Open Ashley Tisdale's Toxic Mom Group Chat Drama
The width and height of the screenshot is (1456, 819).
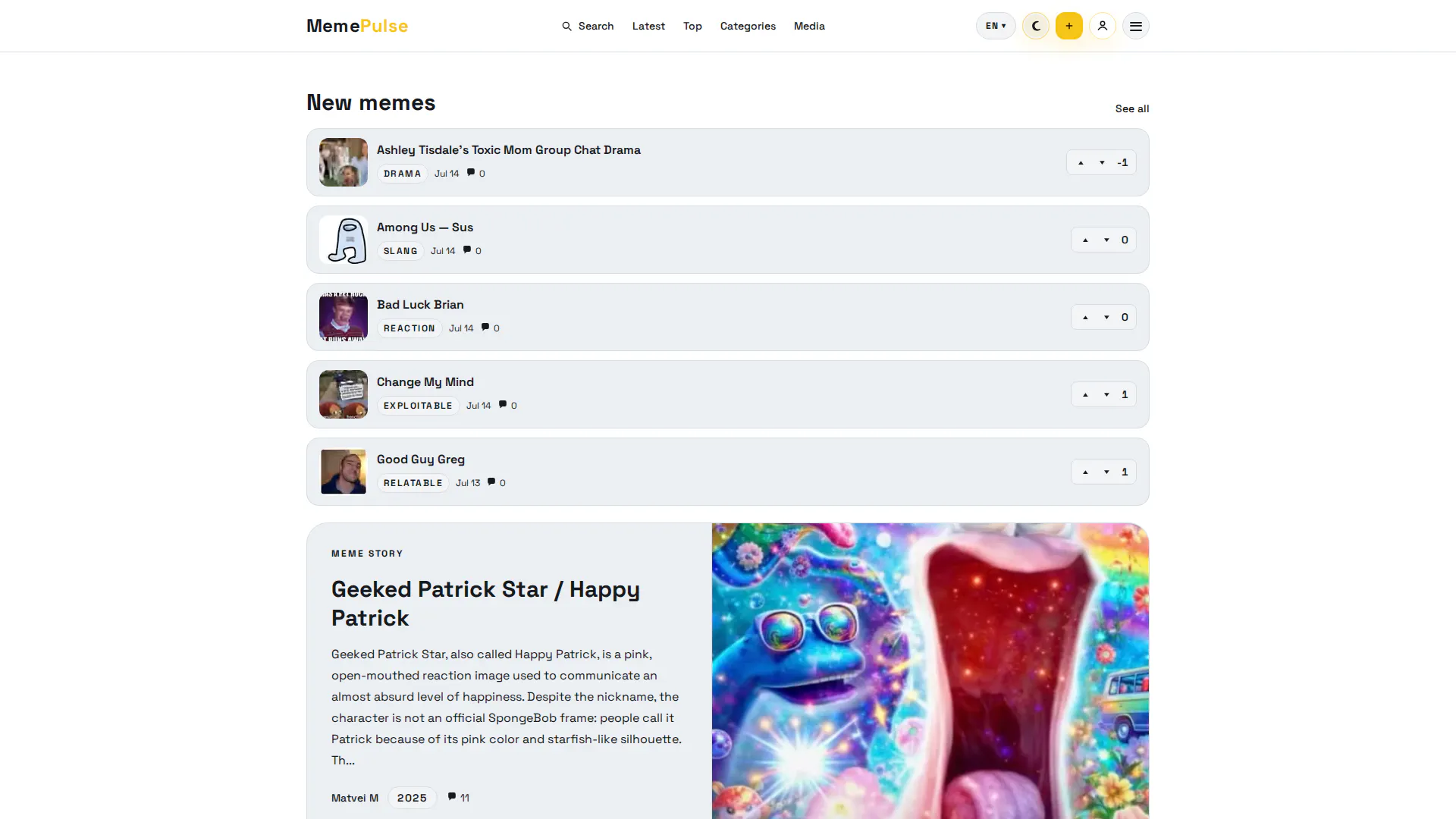509,150
